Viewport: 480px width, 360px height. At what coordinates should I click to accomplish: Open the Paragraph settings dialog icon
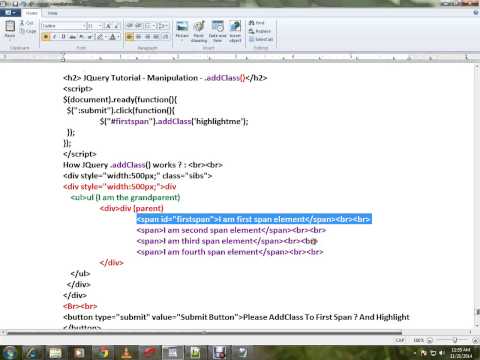pos(165,37)
